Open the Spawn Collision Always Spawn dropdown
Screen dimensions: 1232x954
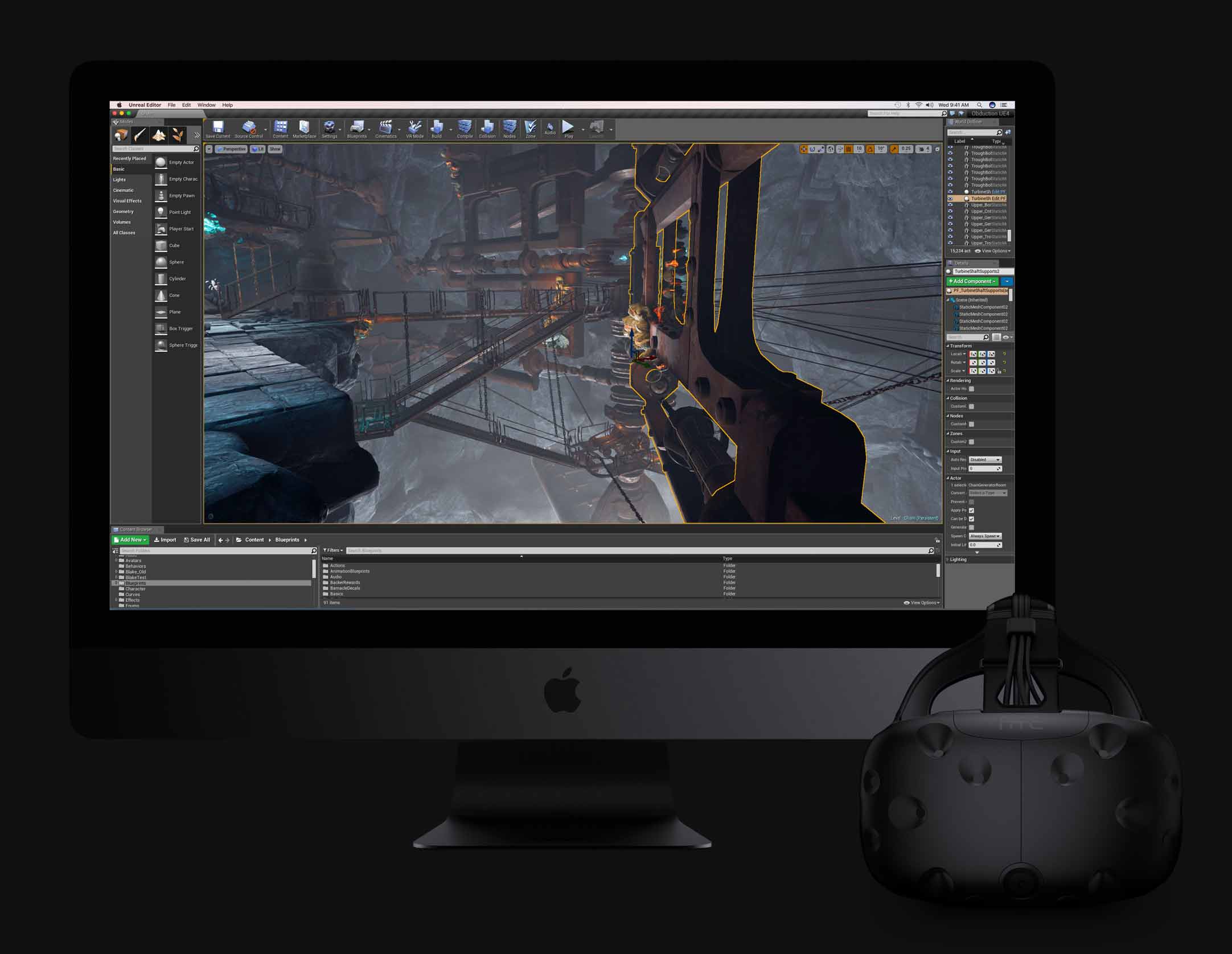pos(985,536)
